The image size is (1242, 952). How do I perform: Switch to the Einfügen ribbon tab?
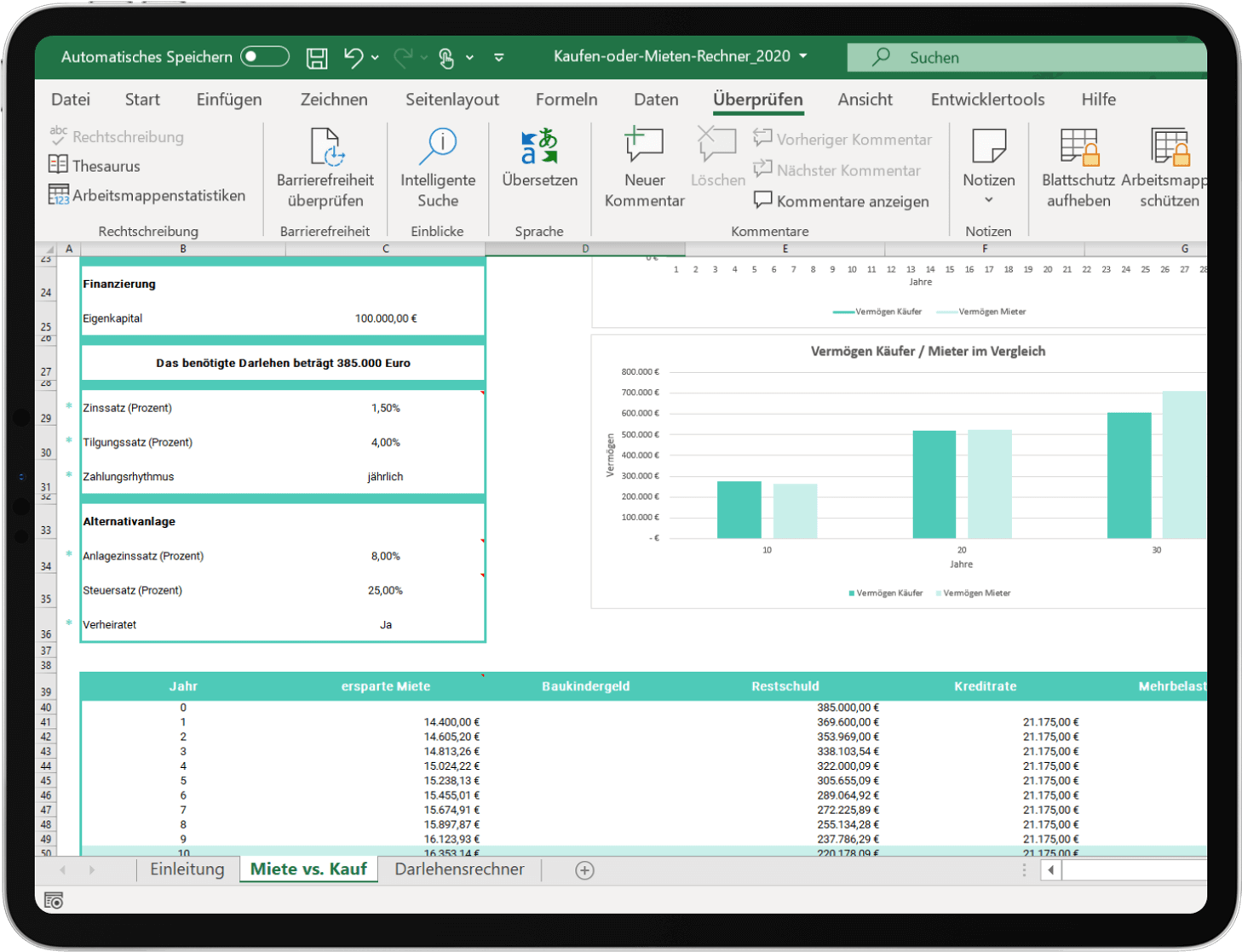point(229,100)
